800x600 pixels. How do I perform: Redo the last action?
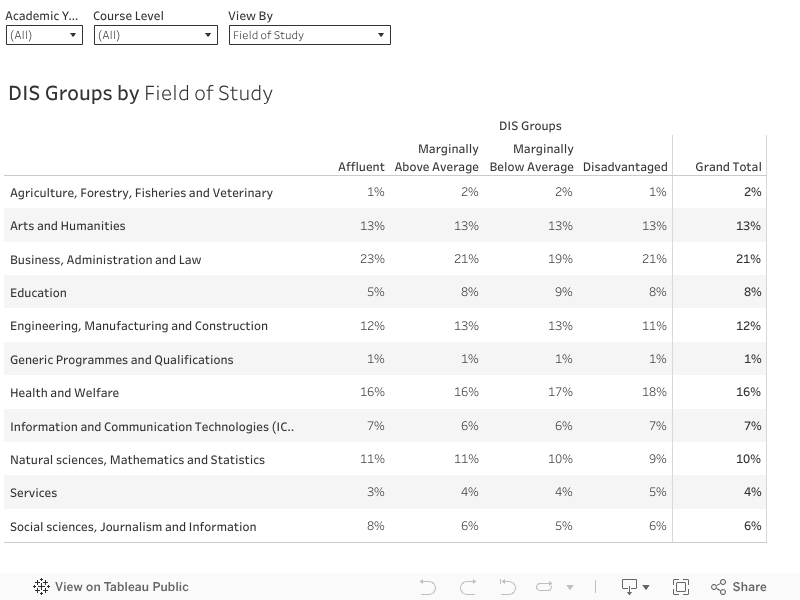coord(468,587)
